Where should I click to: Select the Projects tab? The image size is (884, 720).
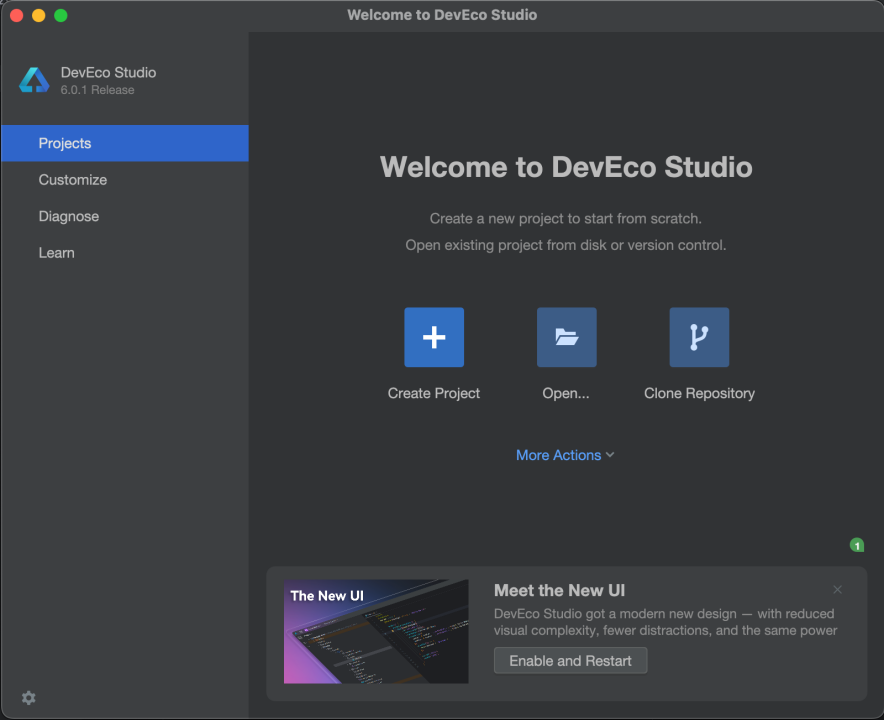click(x=125, y=143)
